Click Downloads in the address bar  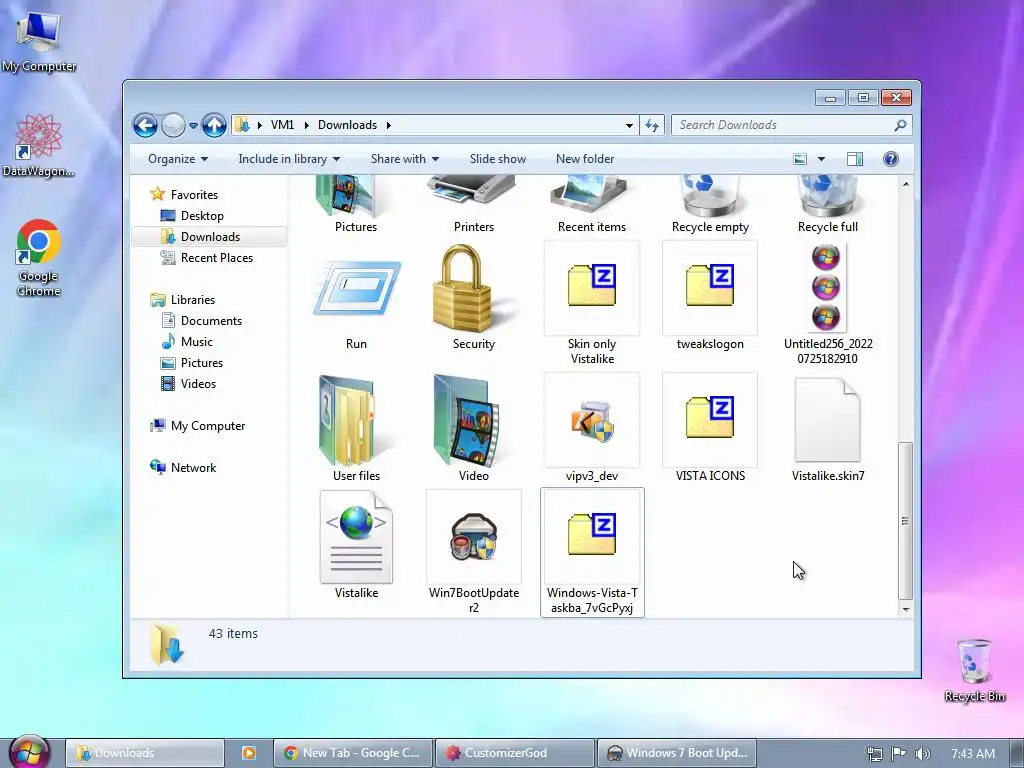[347, 125]
